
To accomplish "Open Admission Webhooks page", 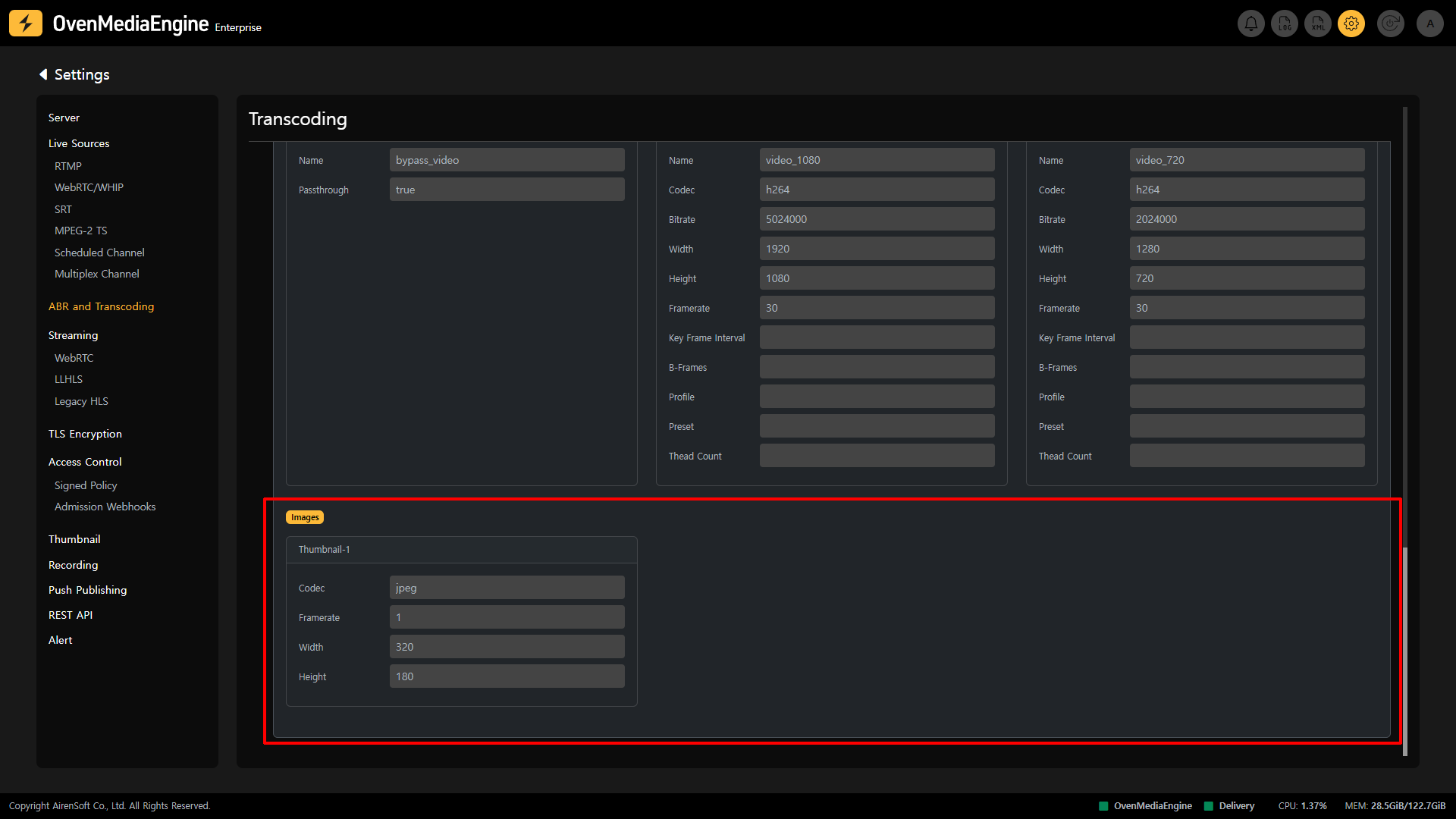I will pos(105,507).
